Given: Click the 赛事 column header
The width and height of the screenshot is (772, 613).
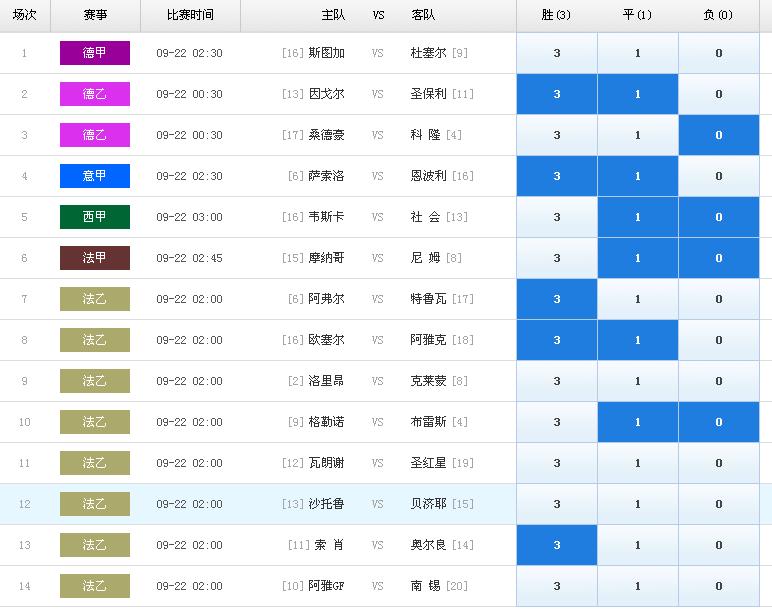Looking at the screenshot, I should click(x=96, y=15).
